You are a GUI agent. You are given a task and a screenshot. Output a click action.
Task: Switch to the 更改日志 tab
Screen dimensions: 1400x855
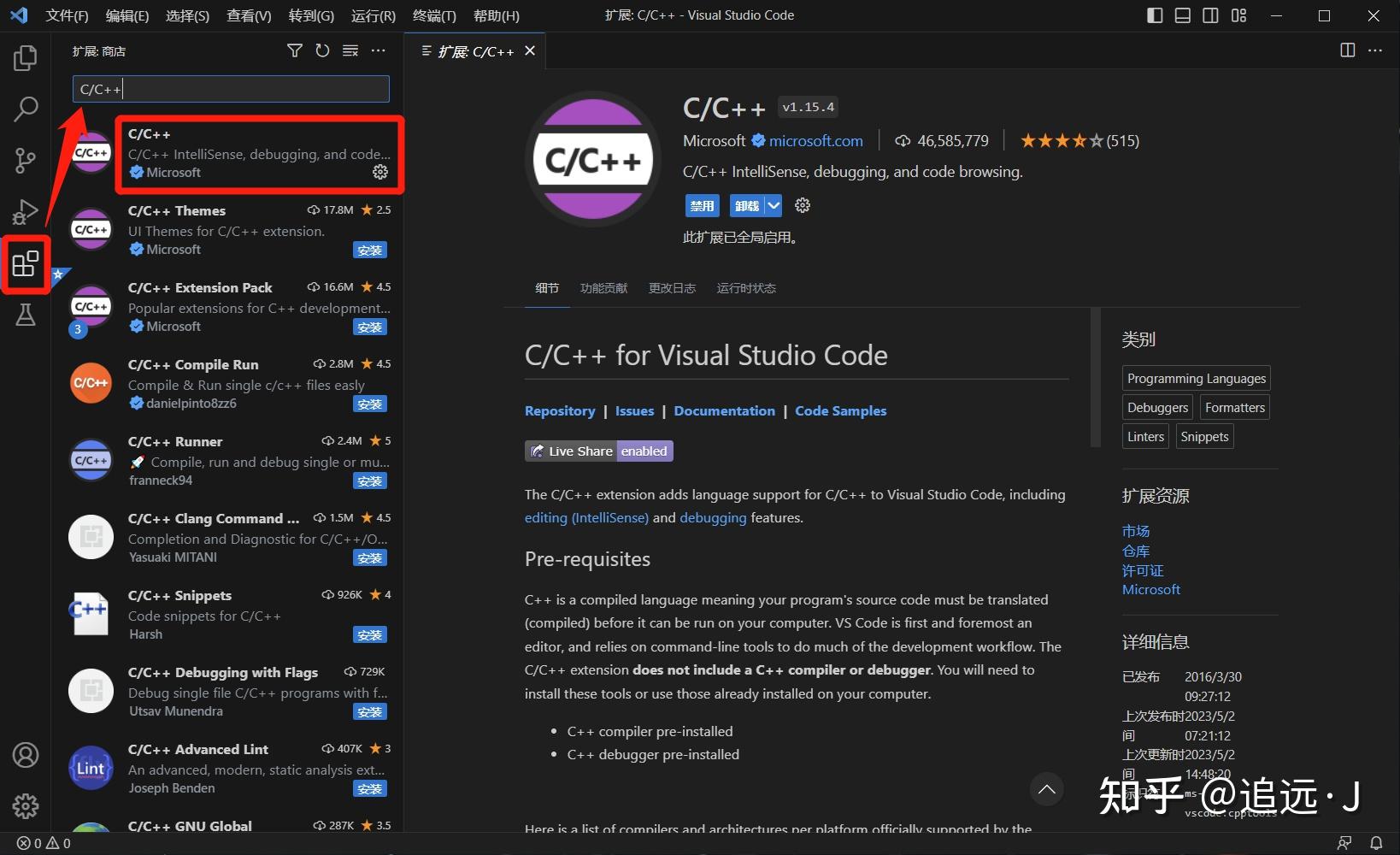(672, 288)
